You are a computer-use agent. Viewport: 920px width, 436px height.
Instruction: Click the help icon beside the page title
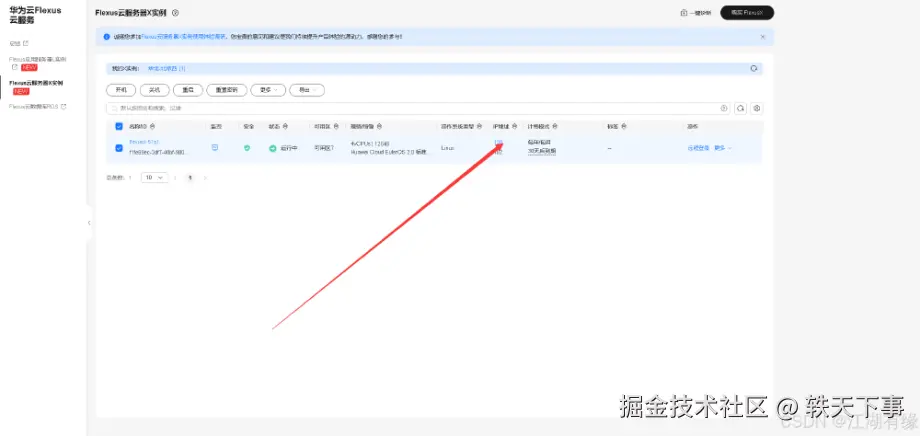point(175,13)
